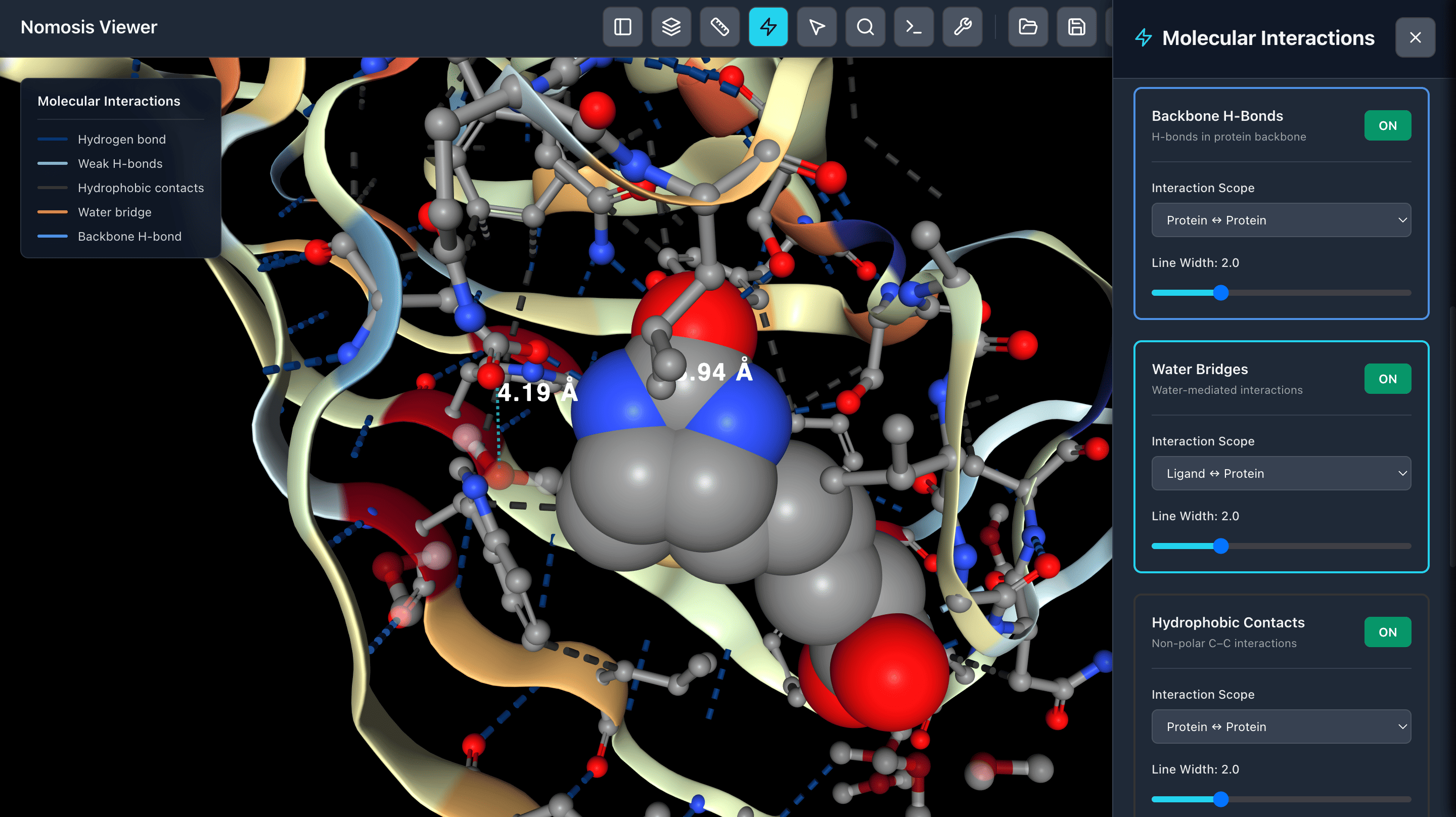Open the layers stack tool

[x=671, y=27]
